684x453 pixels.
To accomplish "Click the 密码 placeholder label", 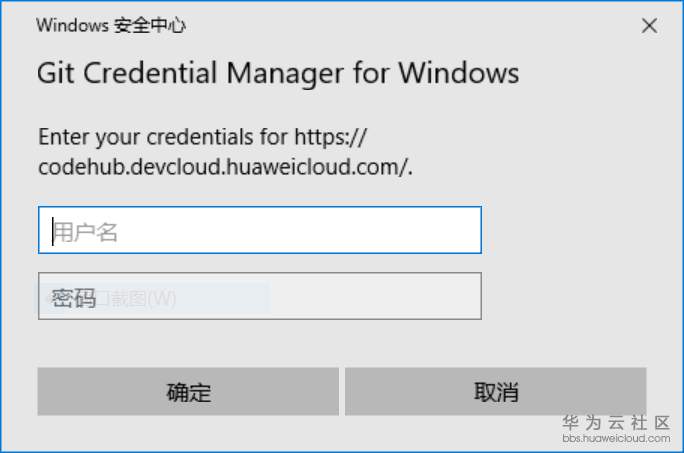I will 74,298.
